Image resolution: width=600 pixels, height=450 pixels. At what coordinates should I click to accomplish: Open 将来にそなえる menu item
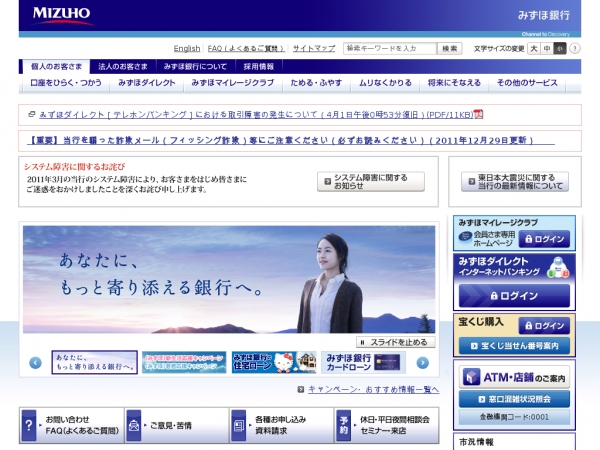coord(454,83)
